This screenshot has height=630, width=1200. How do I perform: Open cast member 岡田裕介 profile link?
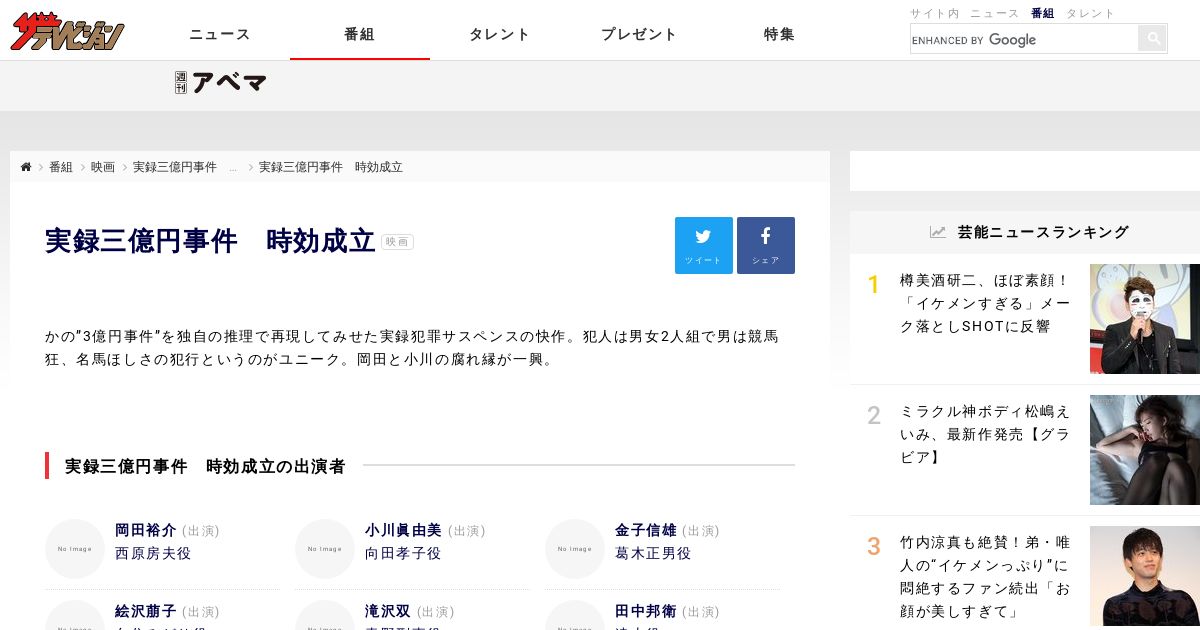tap(146, 530)
